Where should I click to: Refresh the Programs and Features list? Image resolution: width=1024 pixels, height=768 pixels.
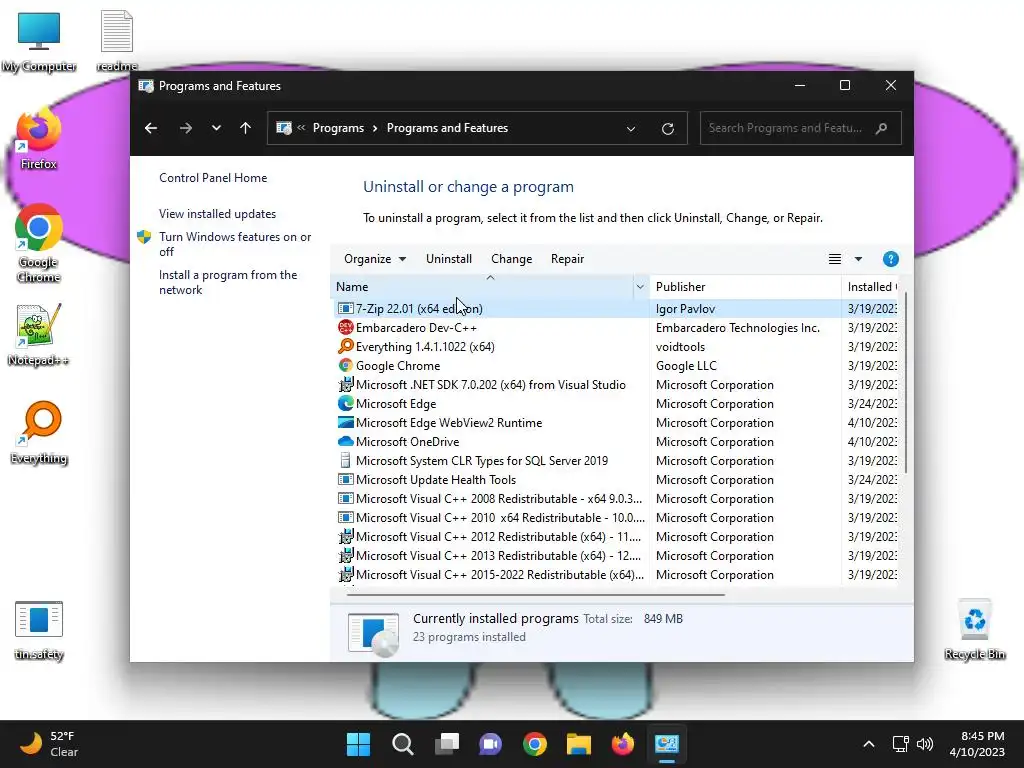[x=667, y=129]
